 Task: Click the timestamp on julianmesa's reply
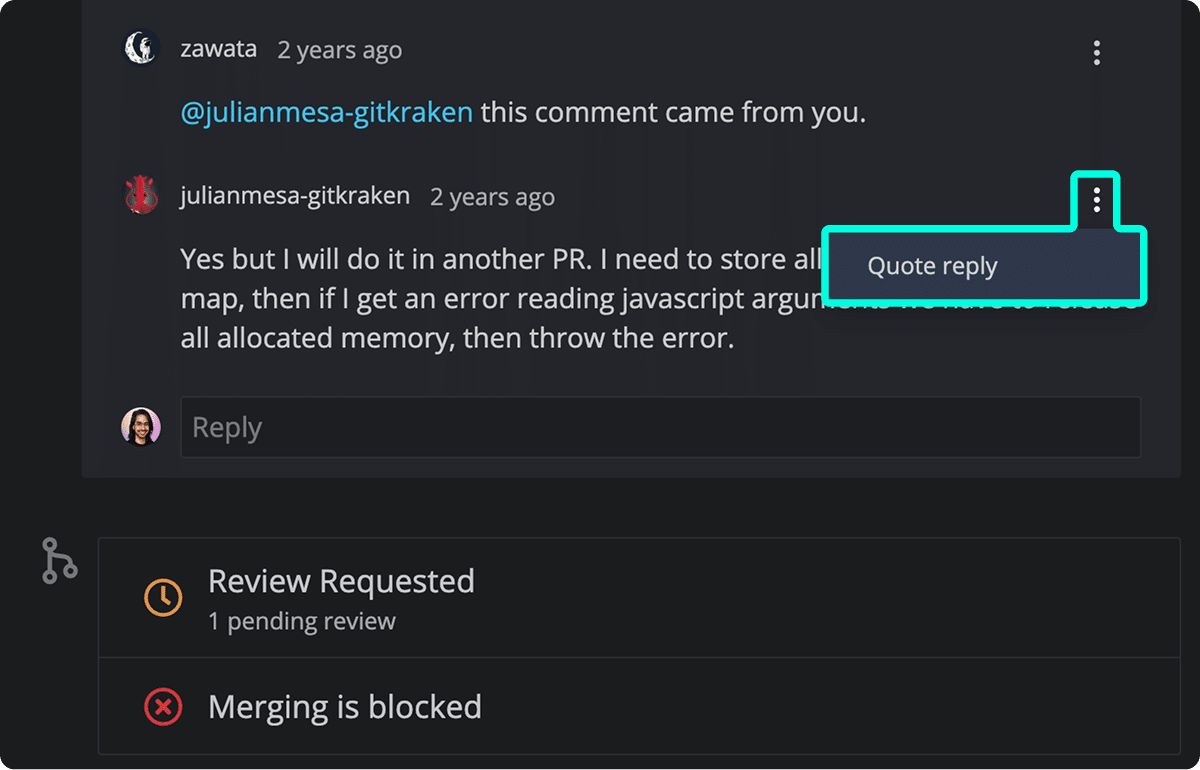coord(492,196)
